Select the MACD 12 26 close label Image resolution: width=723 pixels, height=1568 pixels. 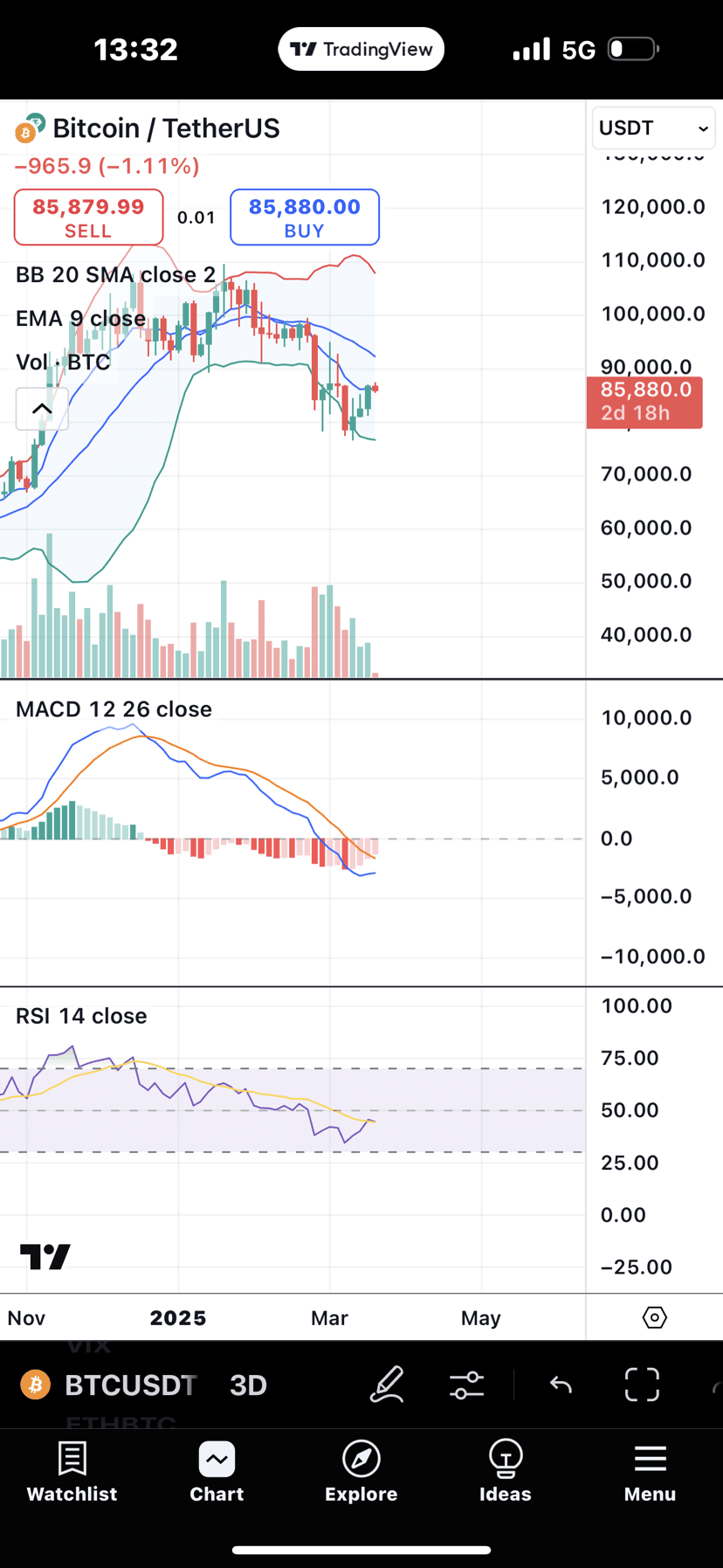pyautogui.click(x=114, y=708)
